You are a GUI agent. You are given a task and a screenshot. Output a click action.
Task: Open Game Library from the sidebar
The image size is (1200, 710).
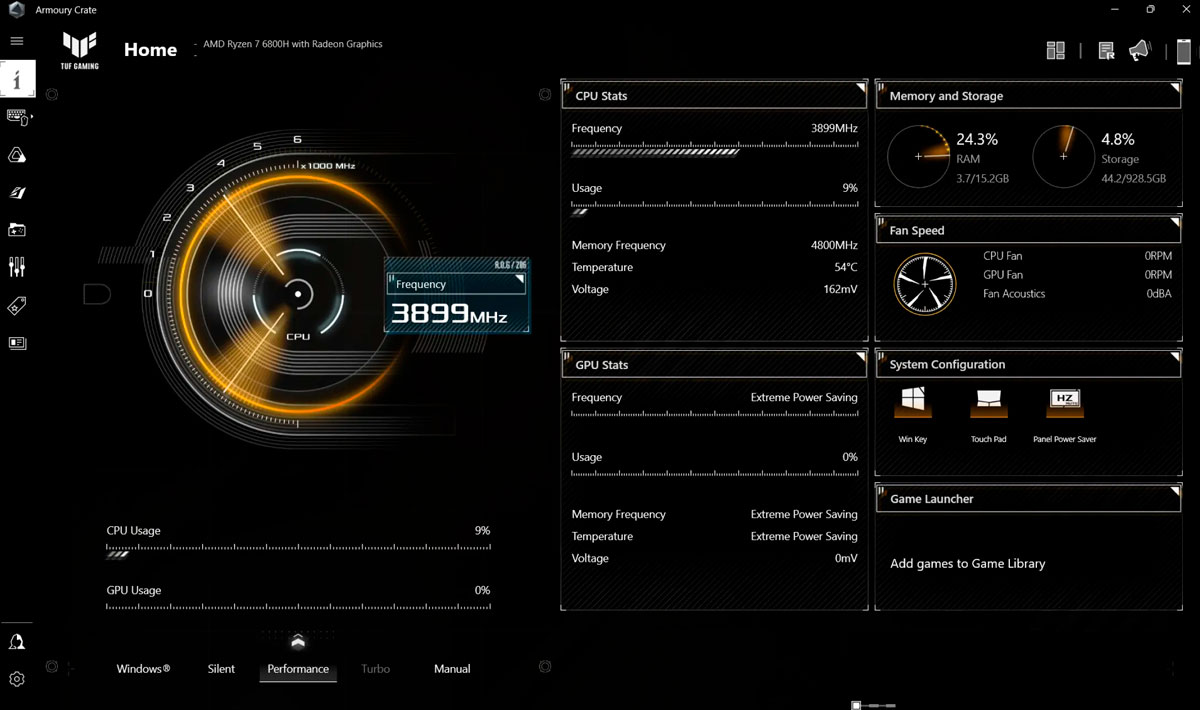point(17,230)
